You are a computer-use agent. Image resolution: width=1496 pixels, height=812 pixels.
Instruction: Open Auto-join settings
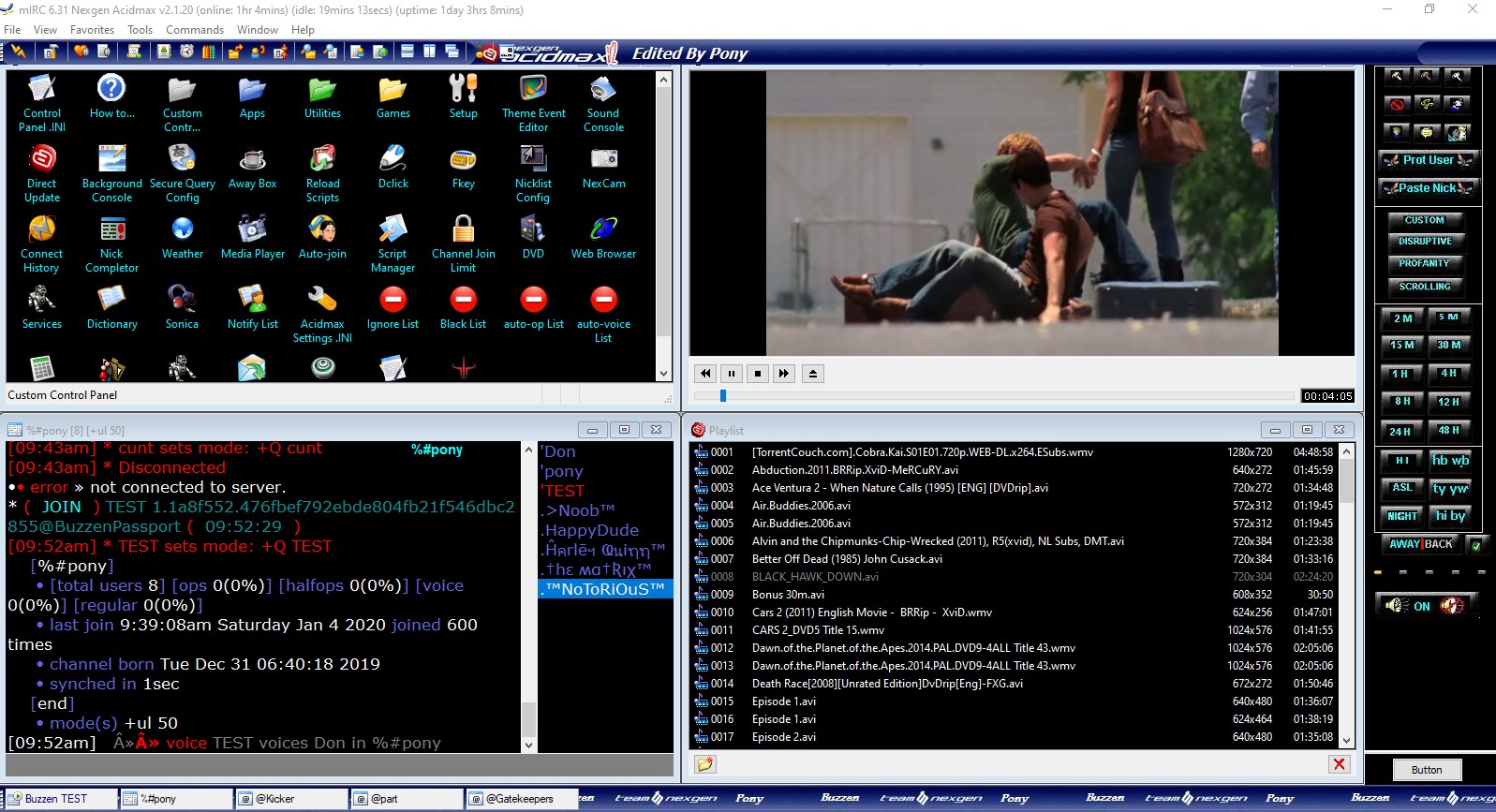point(322,237)
